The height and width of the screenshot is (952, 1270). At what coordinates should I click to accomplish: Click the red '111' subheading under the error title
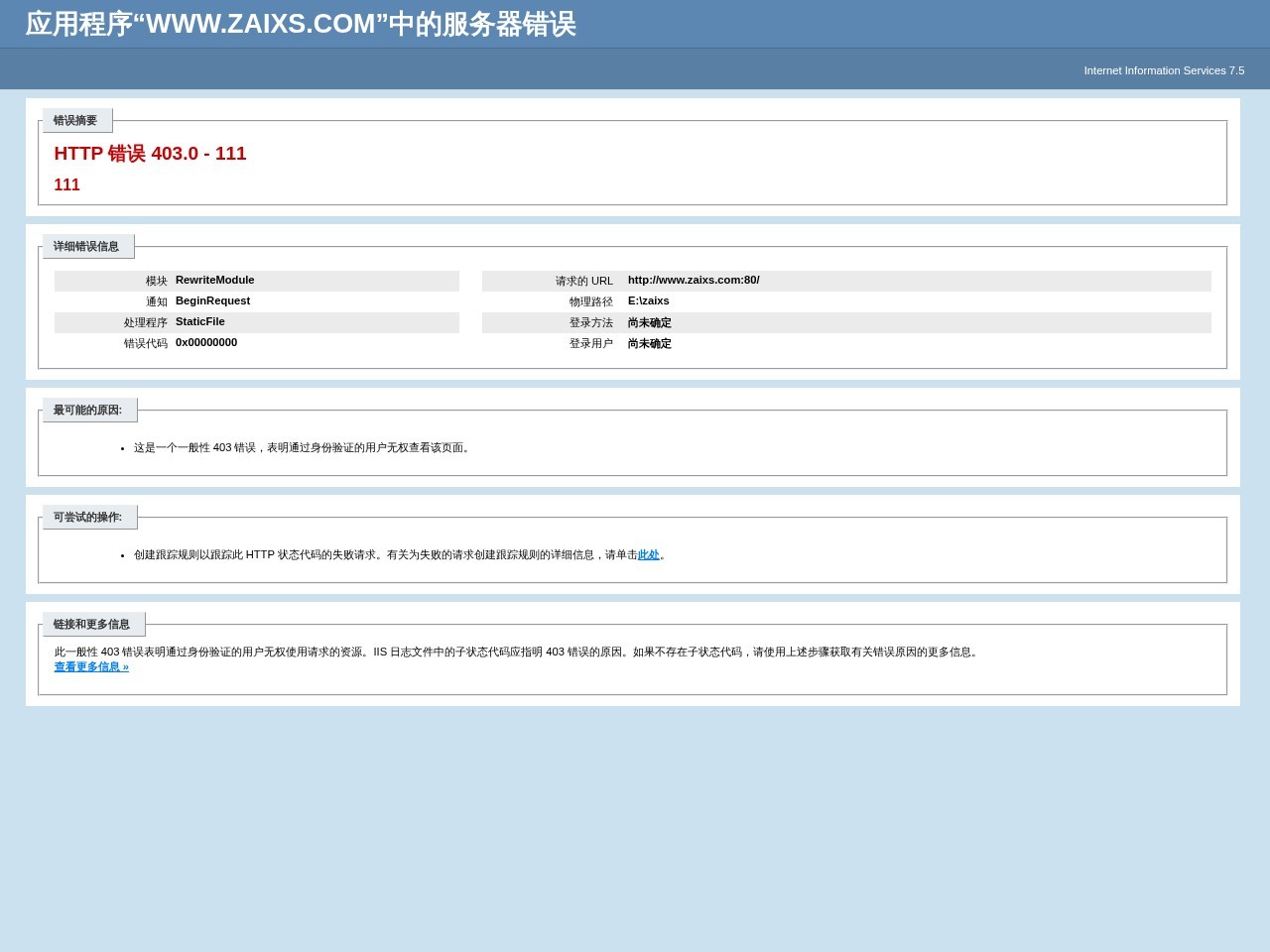click(x=66, y=185)
